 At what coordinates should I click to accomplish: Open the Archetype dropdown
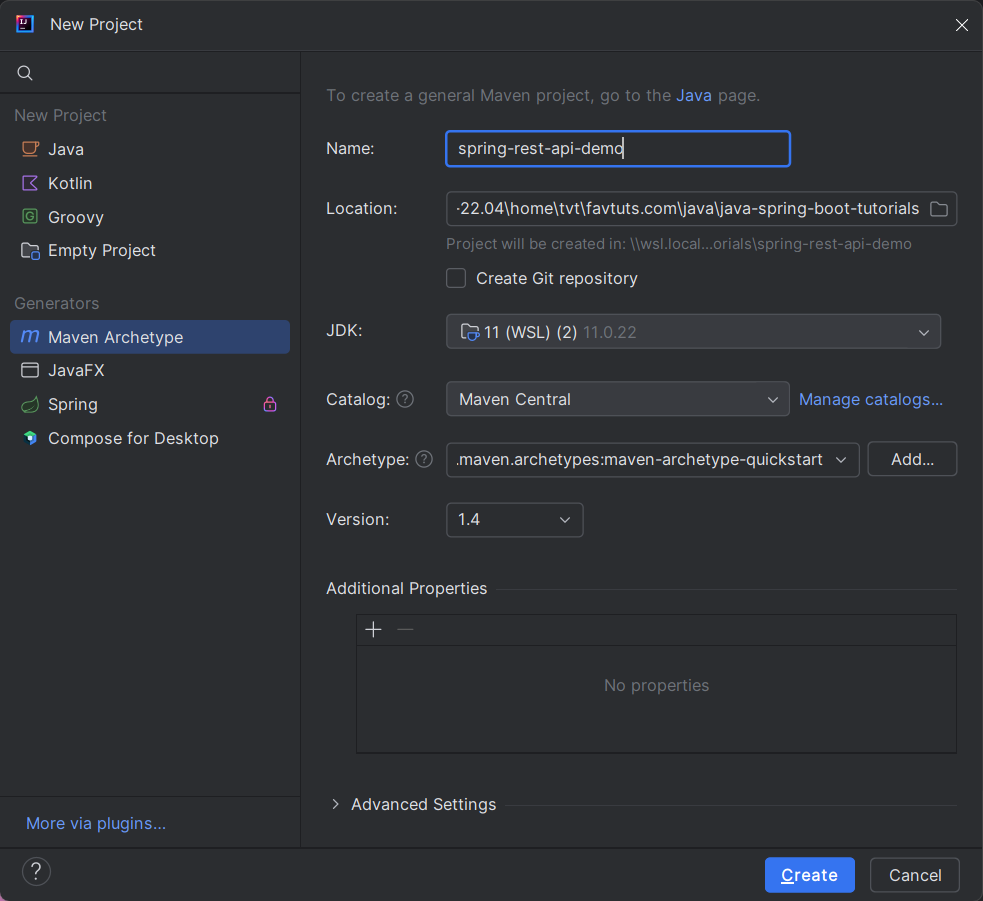coord(652,460)
